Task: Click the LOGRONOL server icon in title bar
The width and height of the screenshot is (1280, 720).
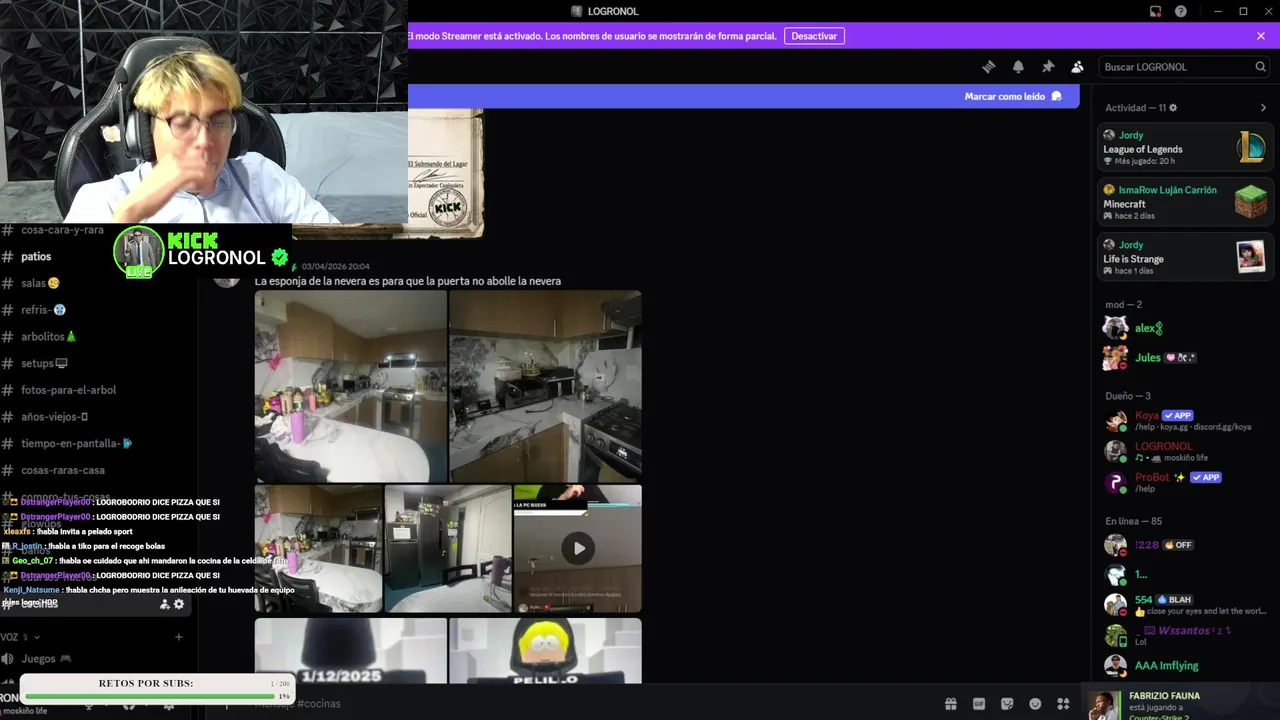Action: pyautogui.click(x=577, y=11)
